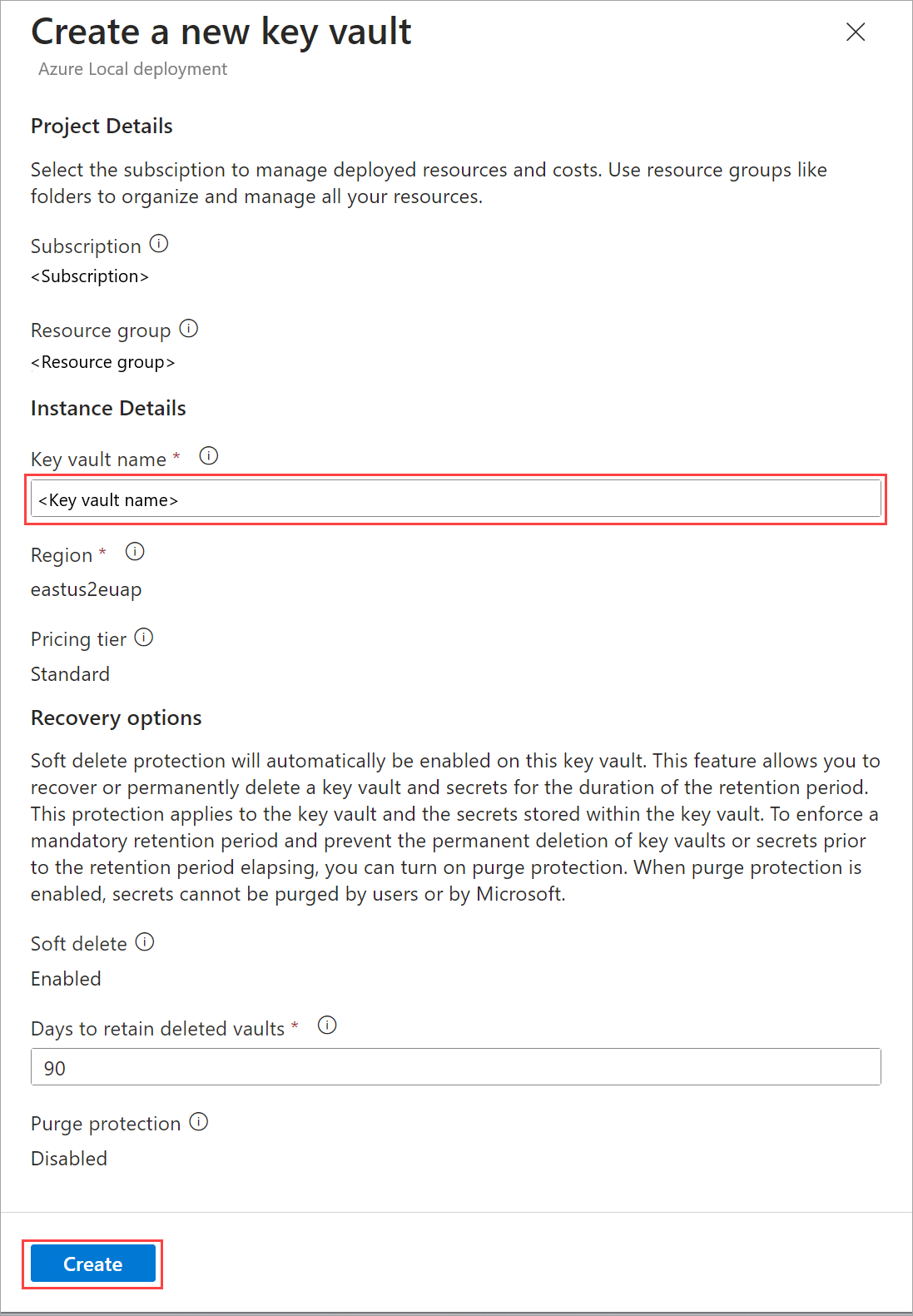Click the Resource group info icon
The width and height of the screenshot is (913, 1316).
coord(189,329)
